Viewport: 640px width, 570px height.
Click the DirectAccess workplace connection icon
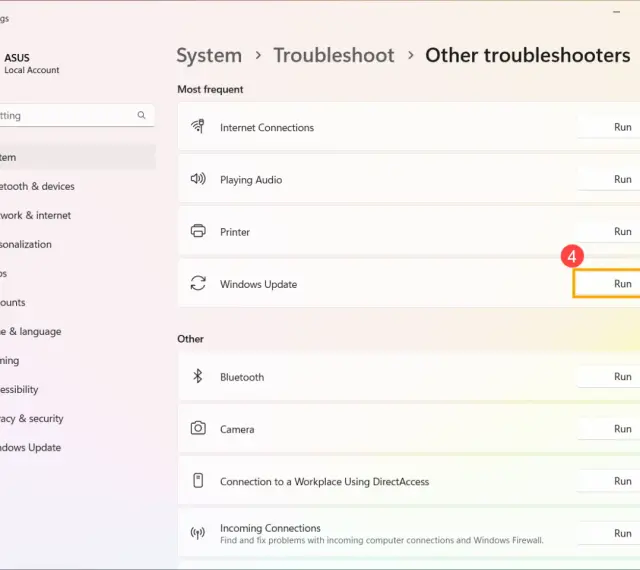[x=198, y=480]
